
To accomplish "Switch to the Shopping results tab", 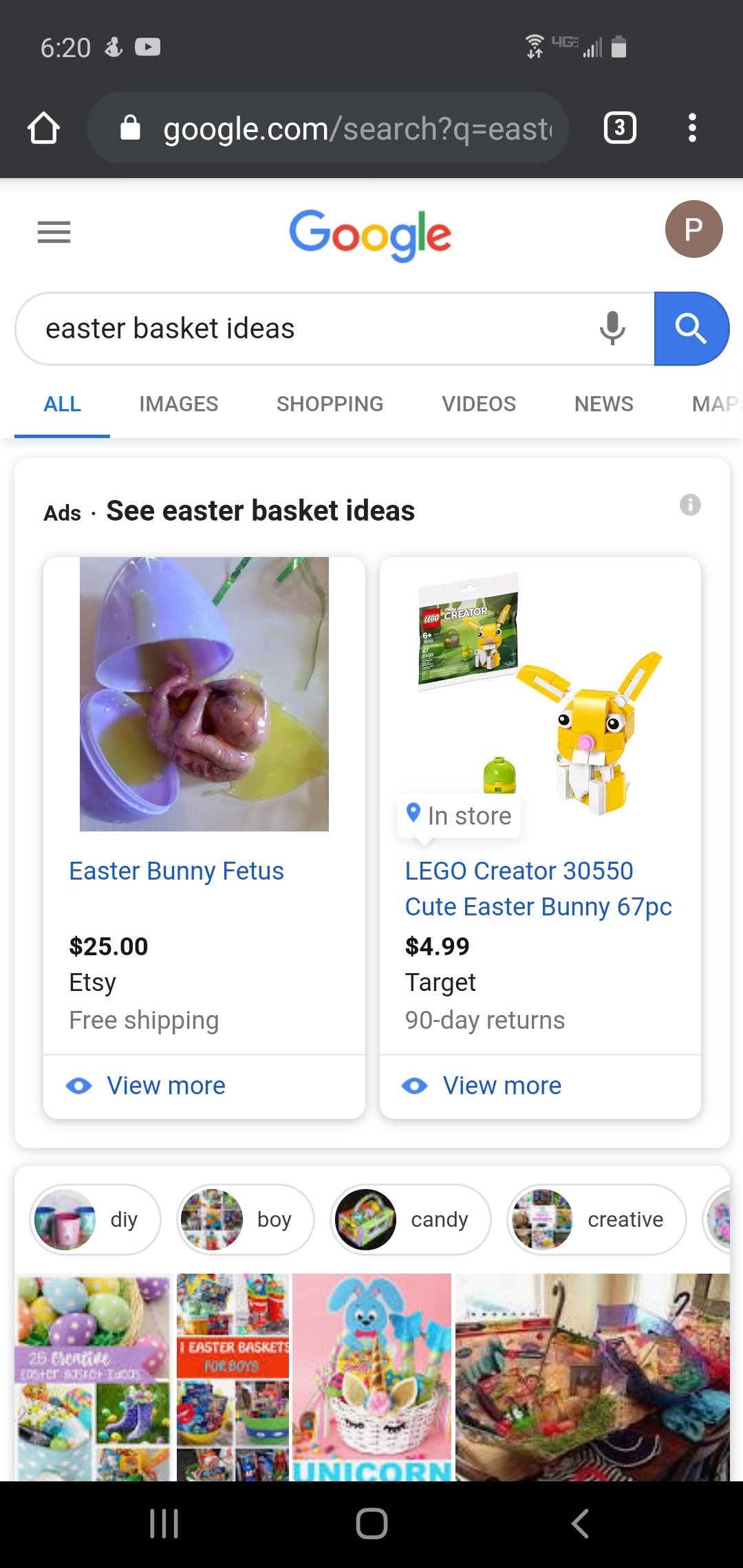I will point(330,404).
